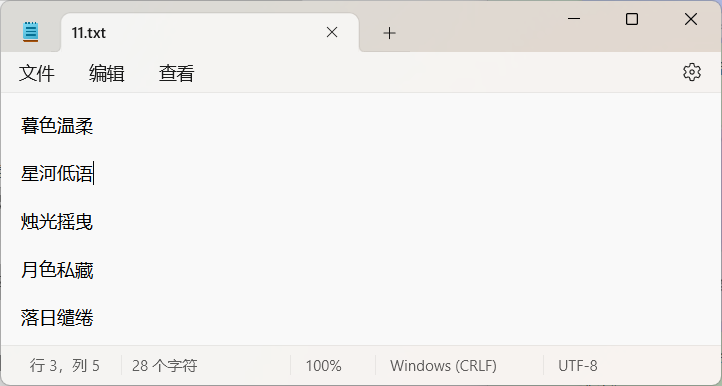The width and height of the screenshot is (722, 386).
Task: Click the 行 3，列 5 position indicator
Action: click(64, 366)
